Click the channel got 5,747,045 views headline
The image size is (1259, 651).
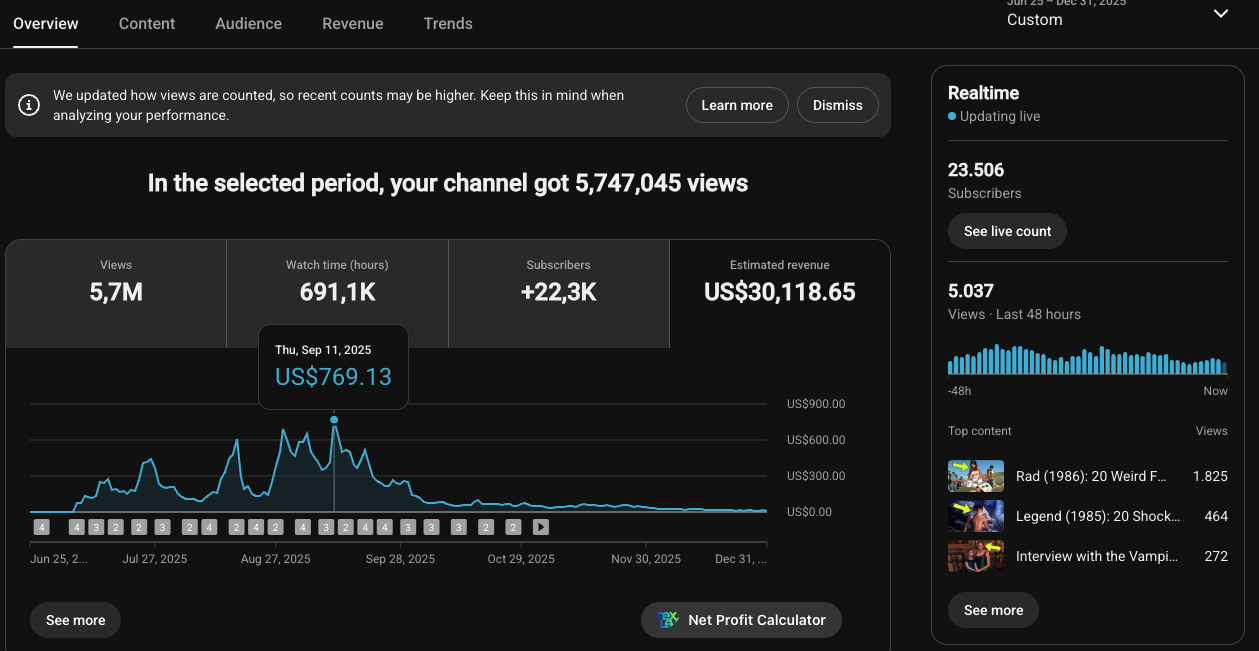pos(448,183)
